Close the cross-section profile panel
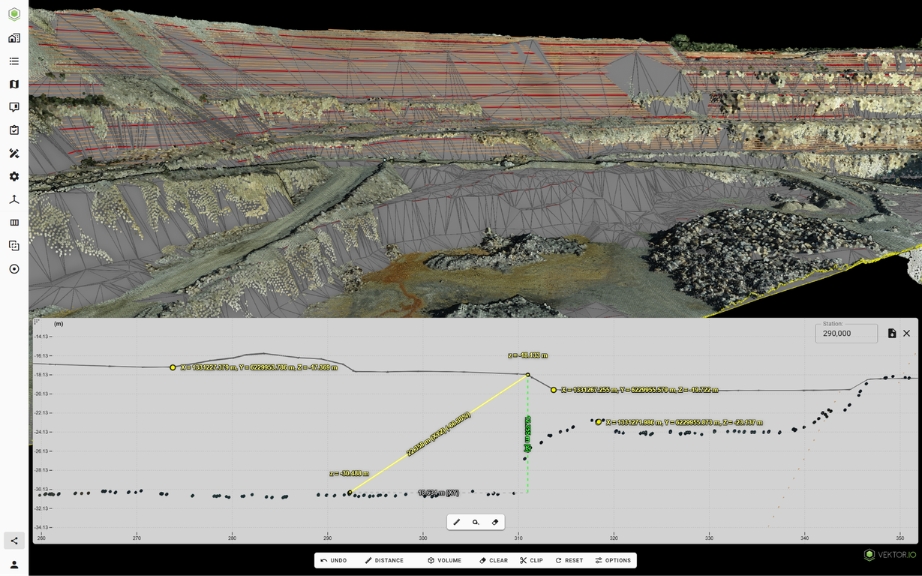922x576 pixels. click(907, 333)
